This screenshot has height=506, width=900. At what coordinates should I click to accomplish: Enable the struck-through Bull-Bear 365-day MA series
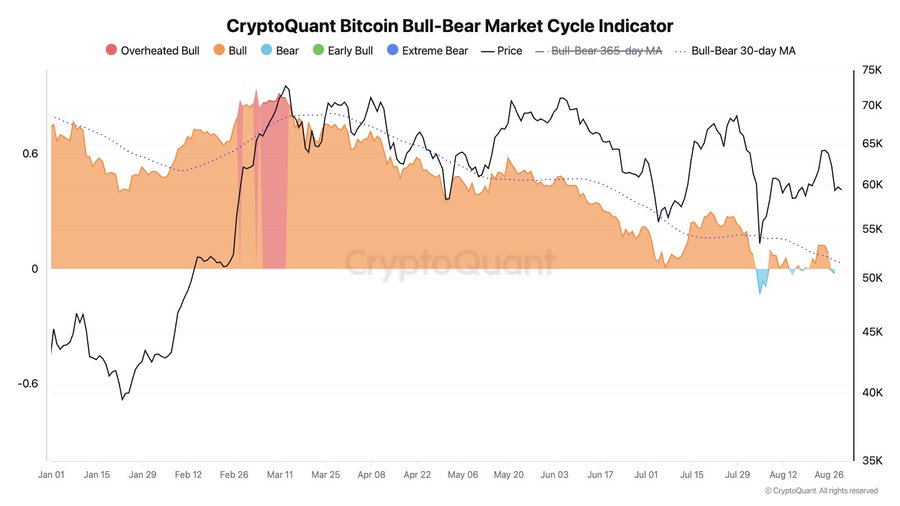coord(599,50)
